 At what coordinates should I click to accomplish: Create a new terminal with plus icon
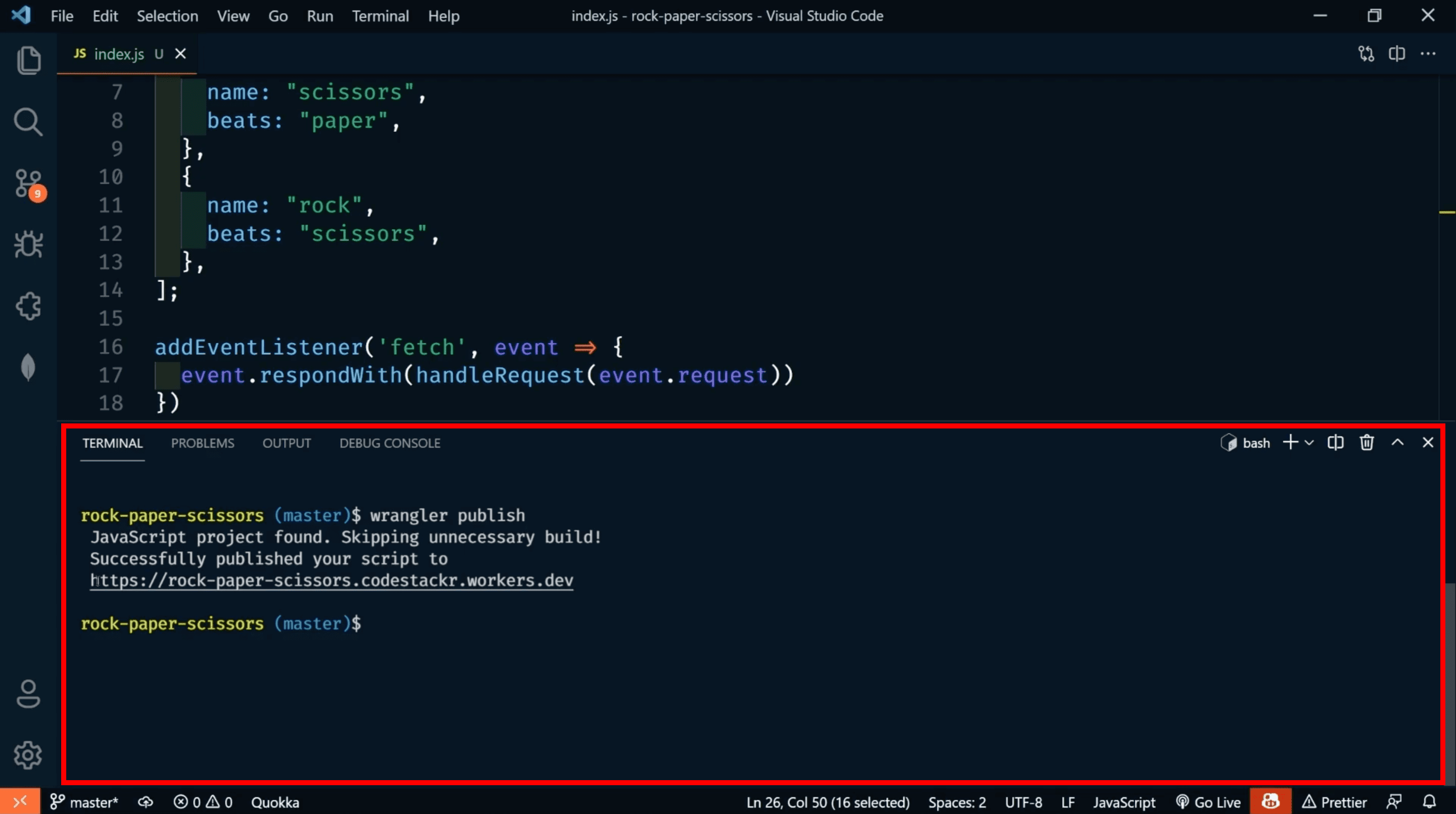point(1290,442)
